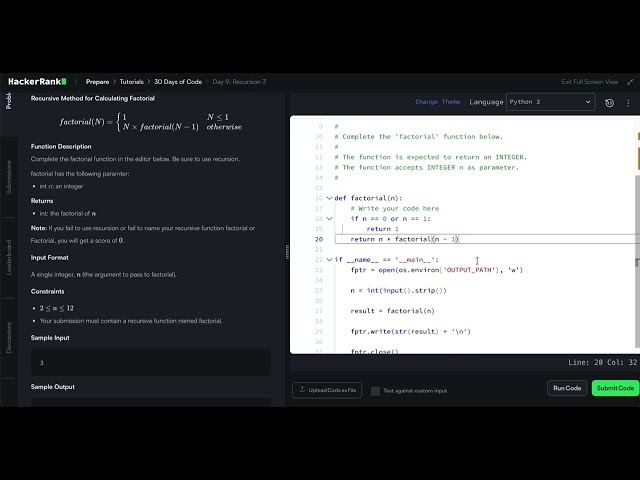Screen dimensions: 640x480
Task: Click the 'Constraints' heading
Action: 47,291
